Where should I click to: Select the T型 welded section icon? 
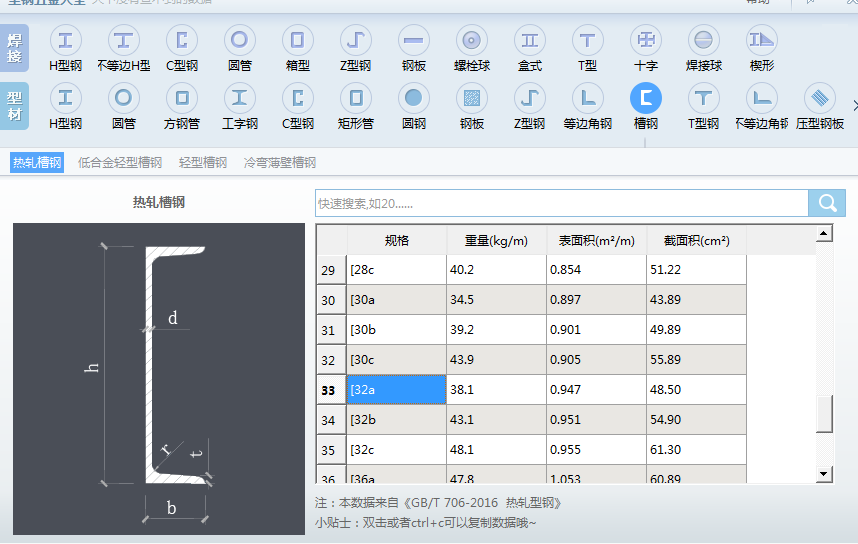[x=588, y=40]
